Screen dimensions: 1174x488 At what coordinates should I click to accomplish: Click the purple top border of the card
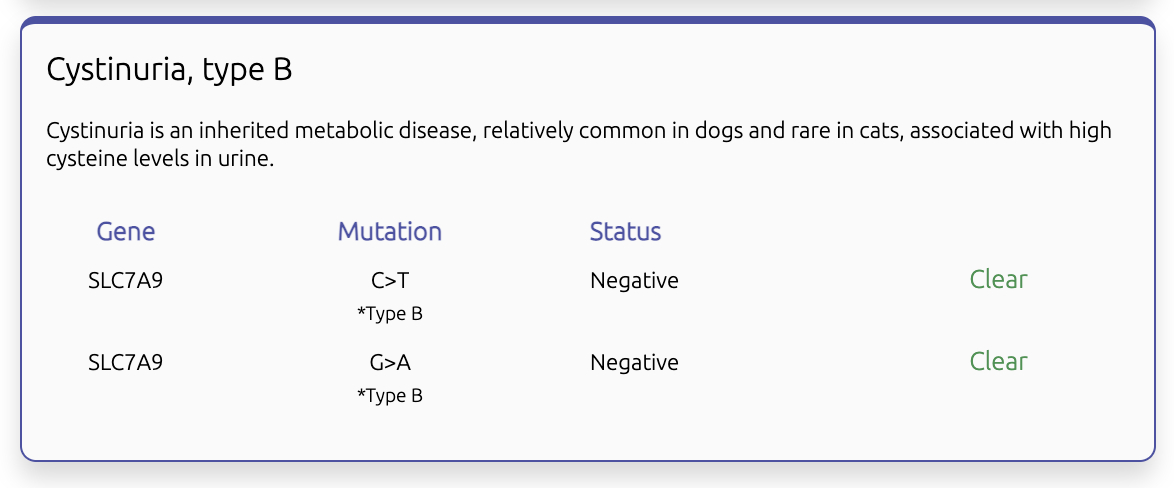pyautogui.click(x=587, y=20)
